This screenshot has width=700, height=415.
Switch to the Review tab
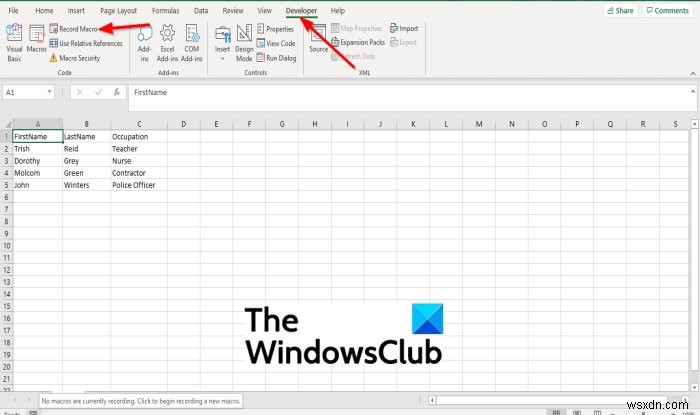click(233, 11)
